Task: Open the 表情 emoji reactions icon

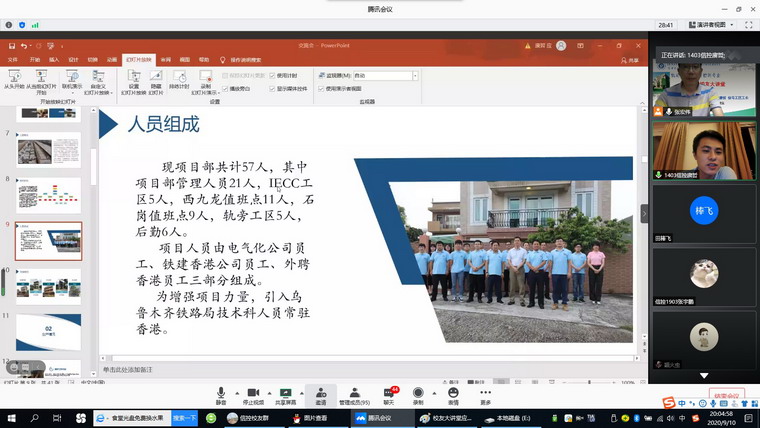Action: [x=452, y=392]
